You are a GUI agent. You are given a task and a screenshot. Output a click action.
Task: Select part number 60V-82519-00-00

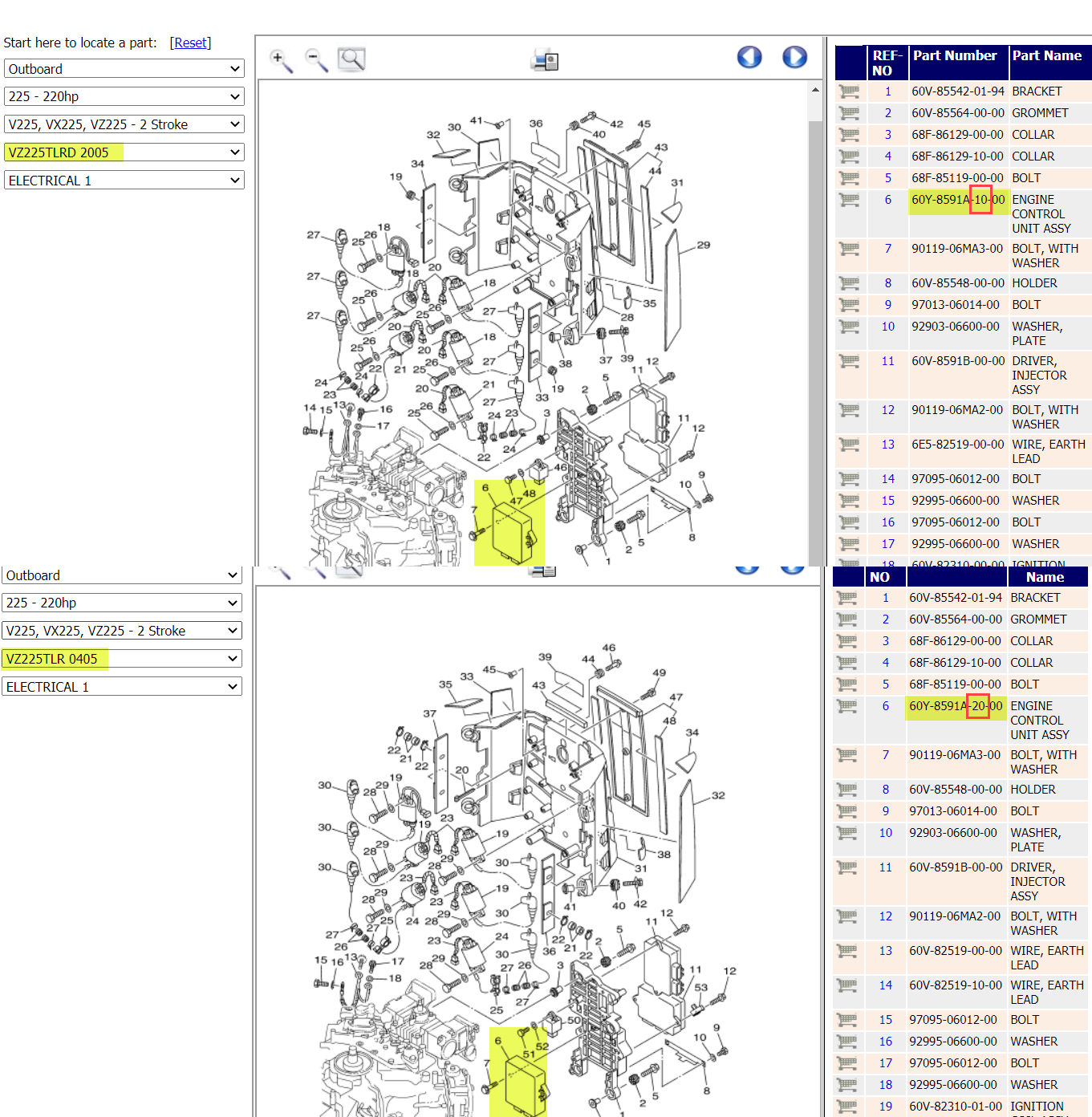click(956, 951)
